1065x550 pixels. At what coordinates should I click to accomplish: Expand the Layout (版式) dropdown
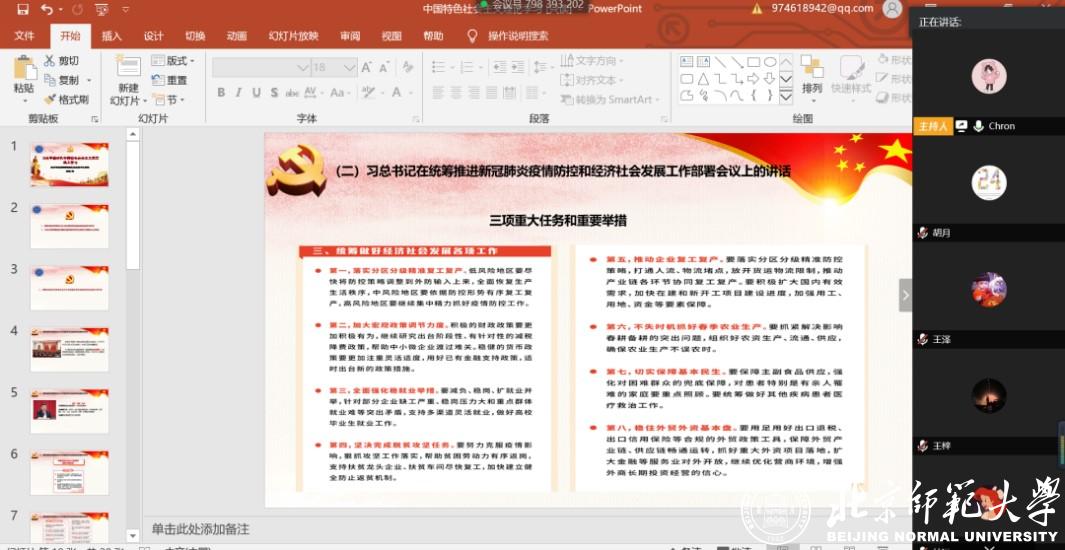click(175, 61)
